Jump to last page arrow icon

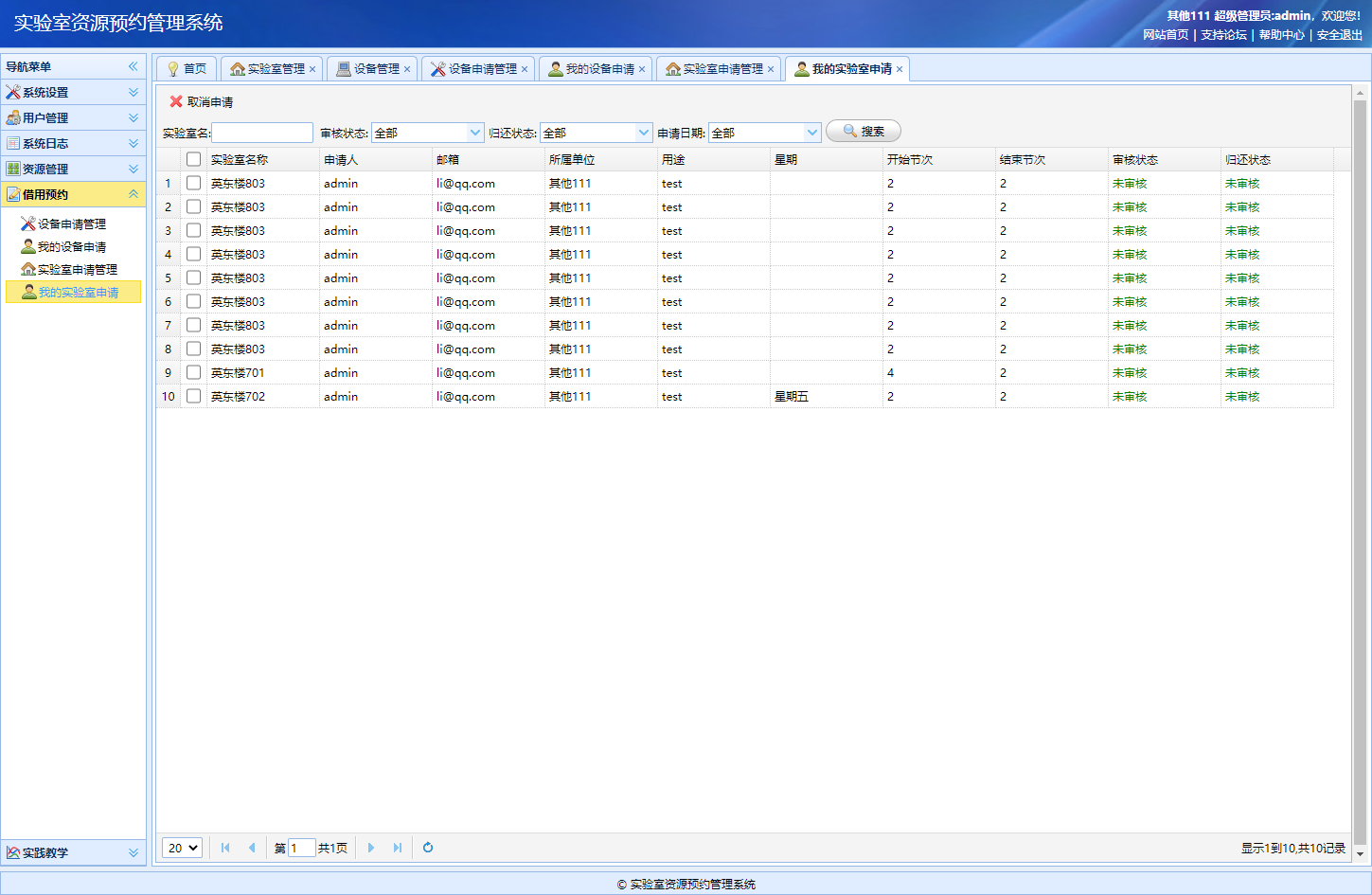398,848
